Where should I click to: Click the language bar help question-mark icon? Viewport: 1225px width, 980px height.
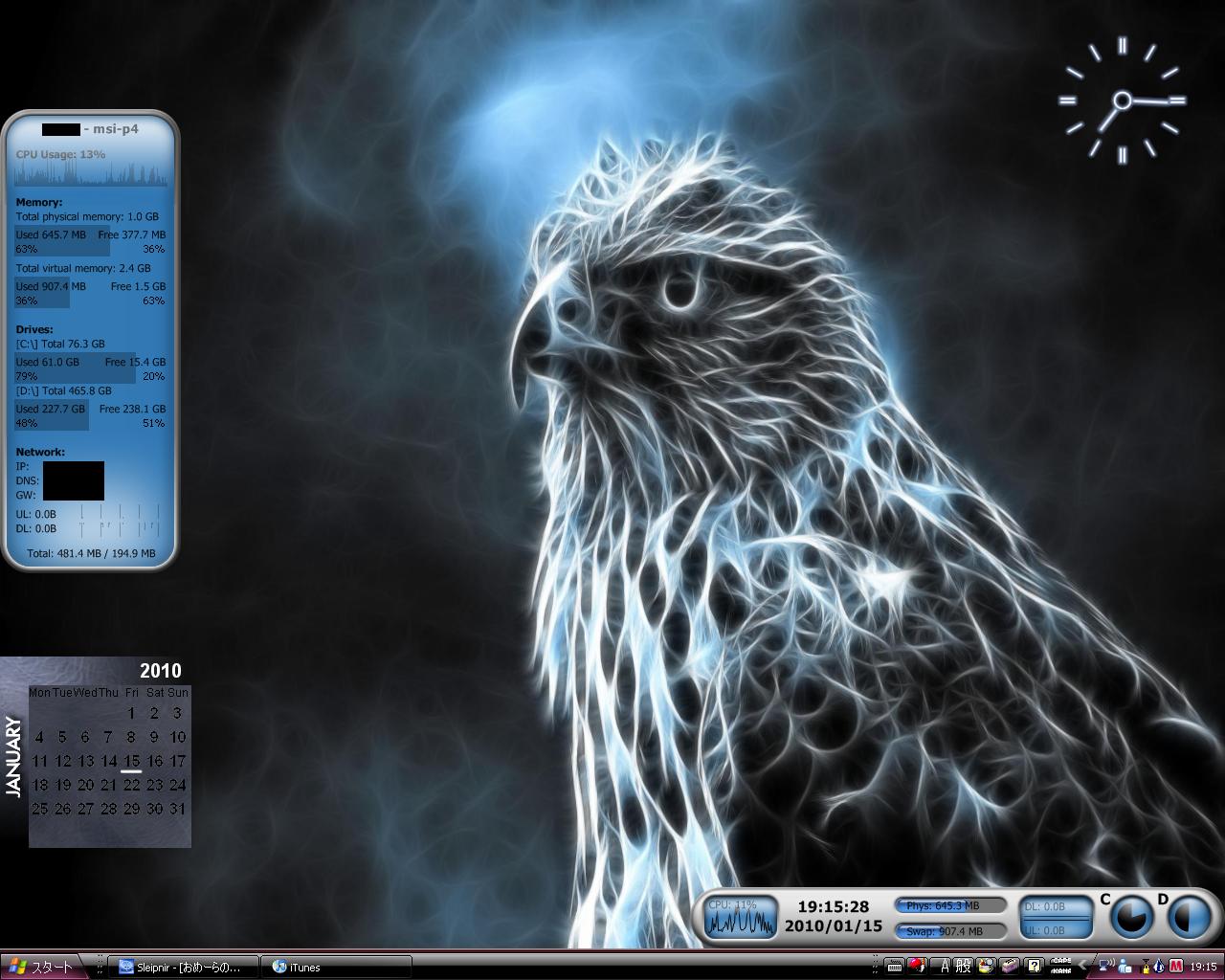(x=1034, y=967)
